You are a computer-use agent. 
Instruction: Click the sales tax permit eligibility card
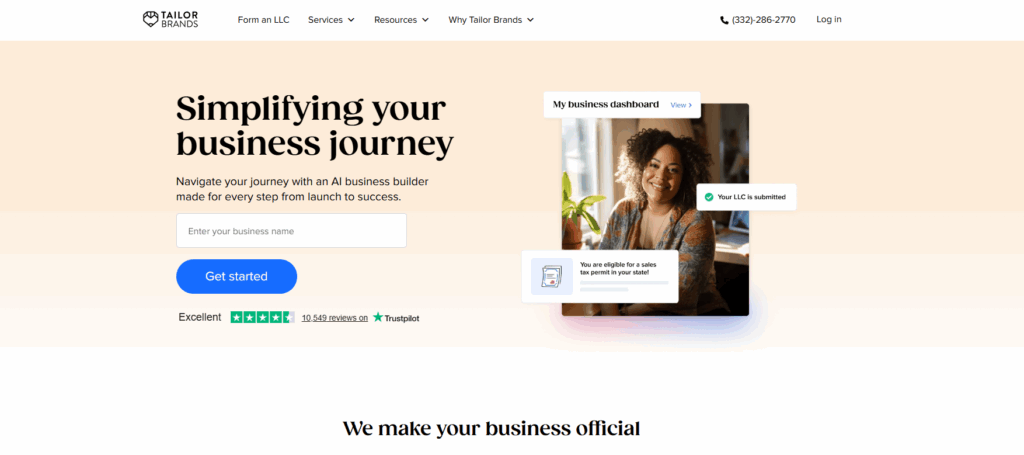[x=600, y=276]
